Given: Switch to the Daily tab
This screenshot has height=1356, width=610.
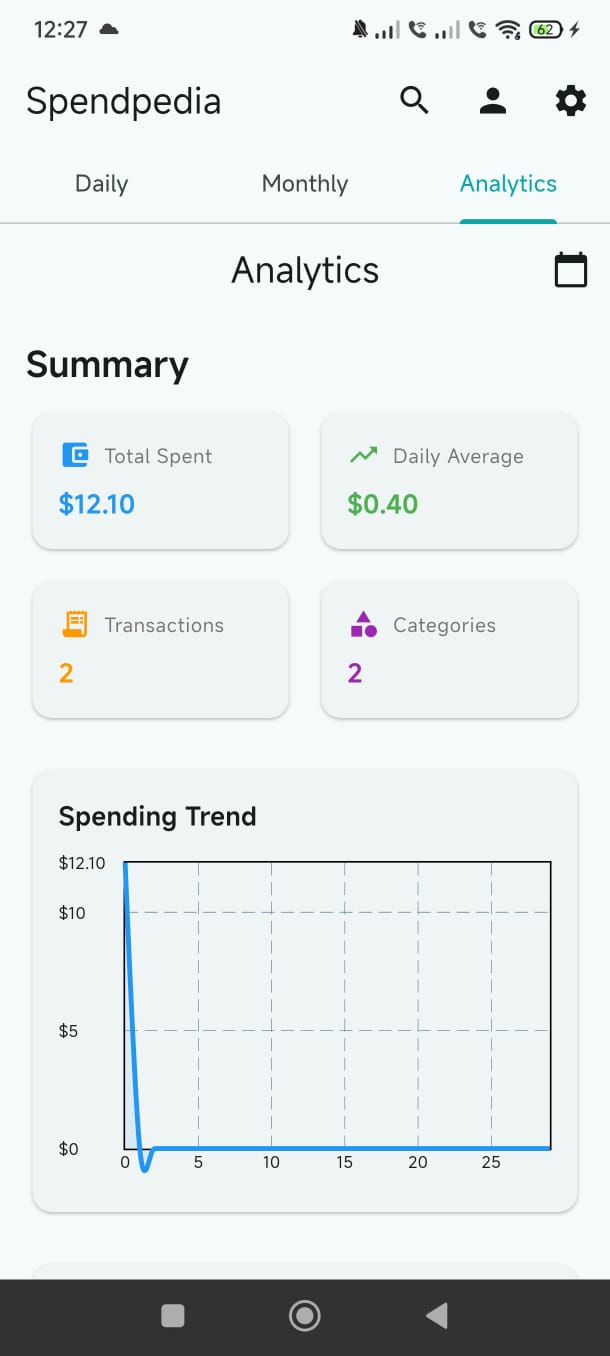Looking at the screenshot, I should click(101, 184).
